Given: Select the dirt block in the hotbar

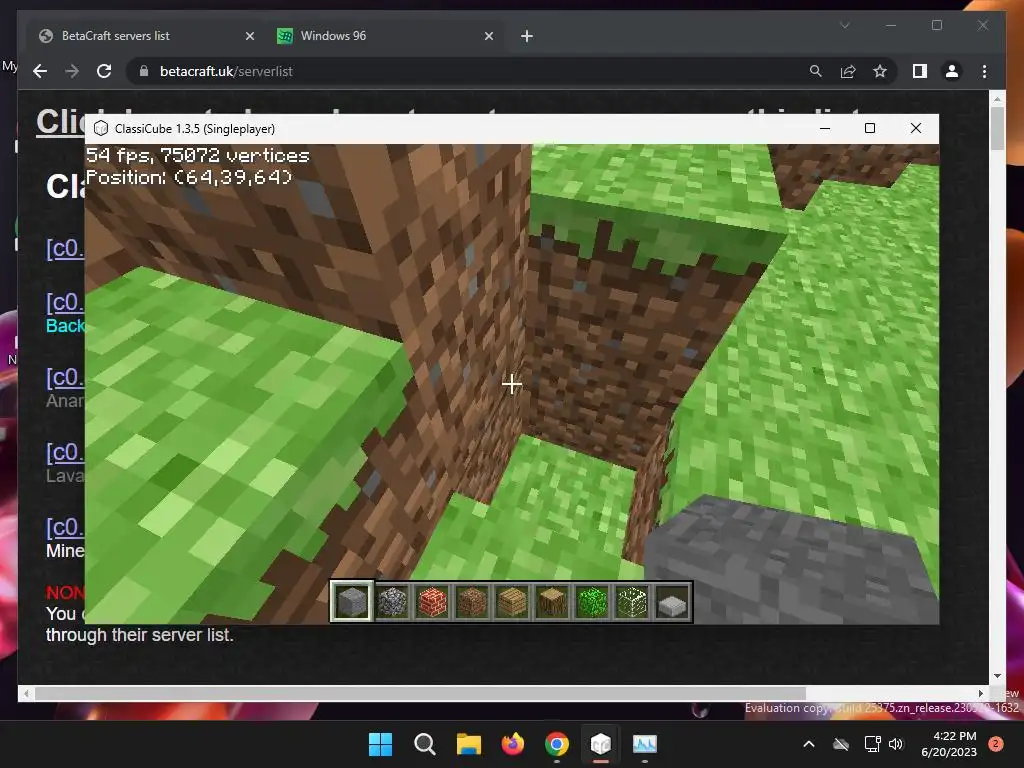Looking at the screenshot, I should pos(472,601).
